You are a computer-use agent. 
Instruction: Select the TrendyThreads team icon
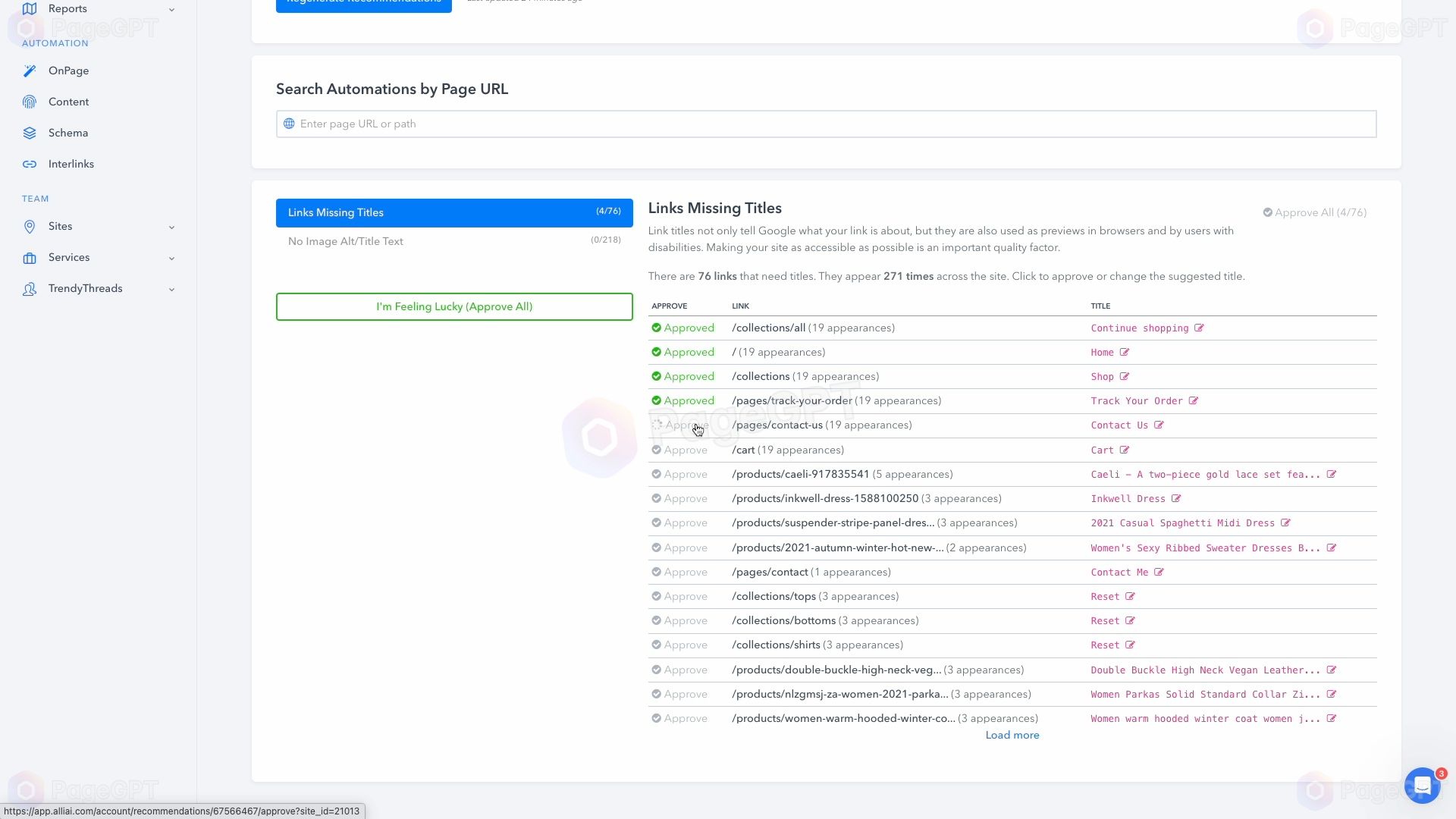tap(28, 289)
